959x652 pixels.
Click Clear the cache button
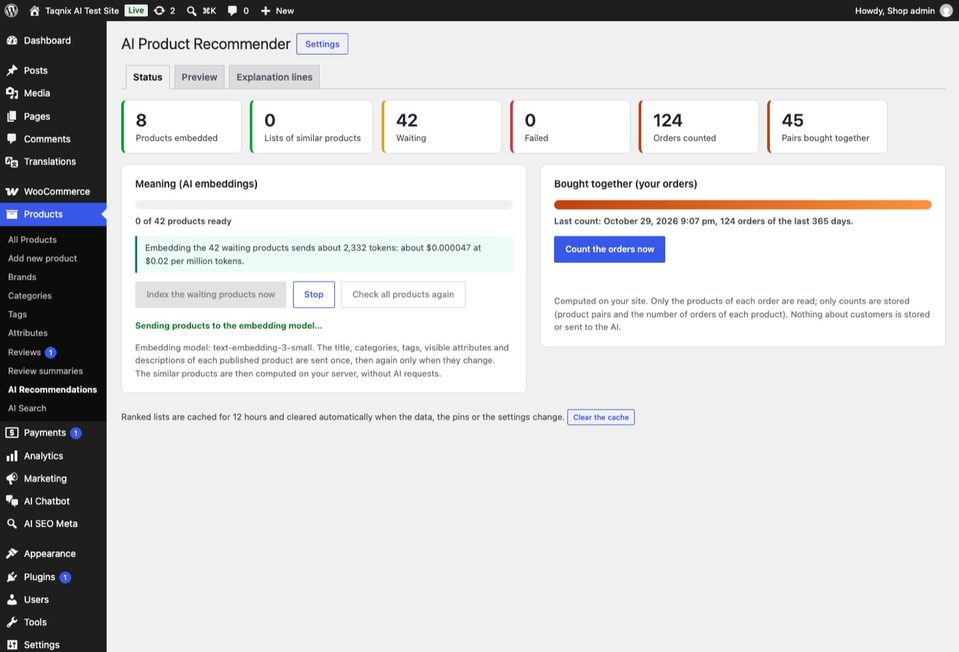coord(601,417)
